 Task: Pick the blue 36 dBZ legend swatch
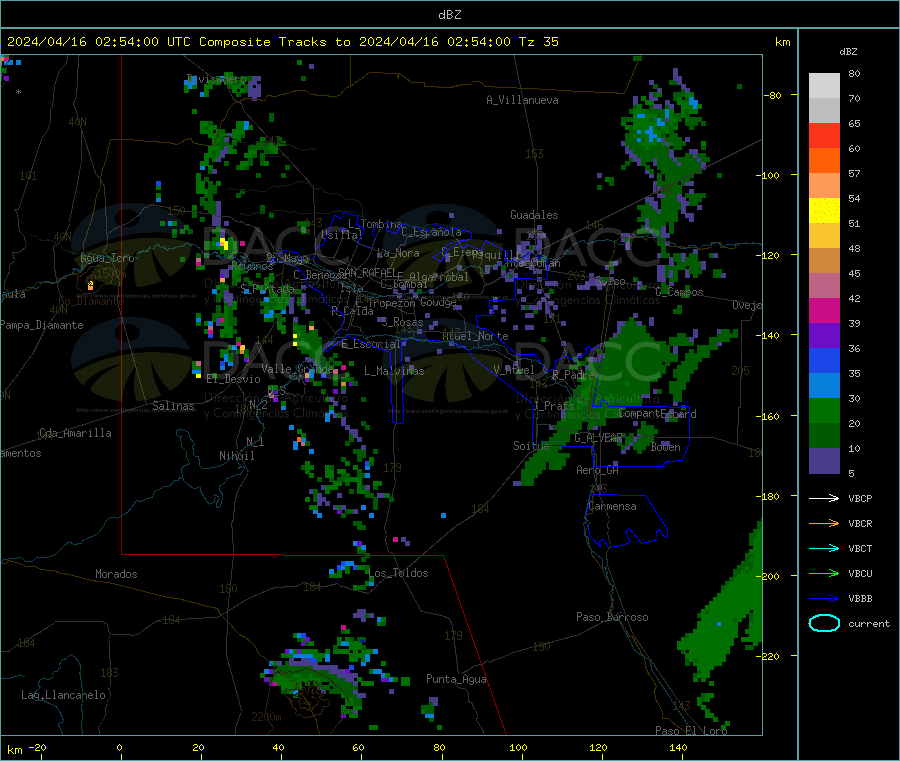(824, 360)
